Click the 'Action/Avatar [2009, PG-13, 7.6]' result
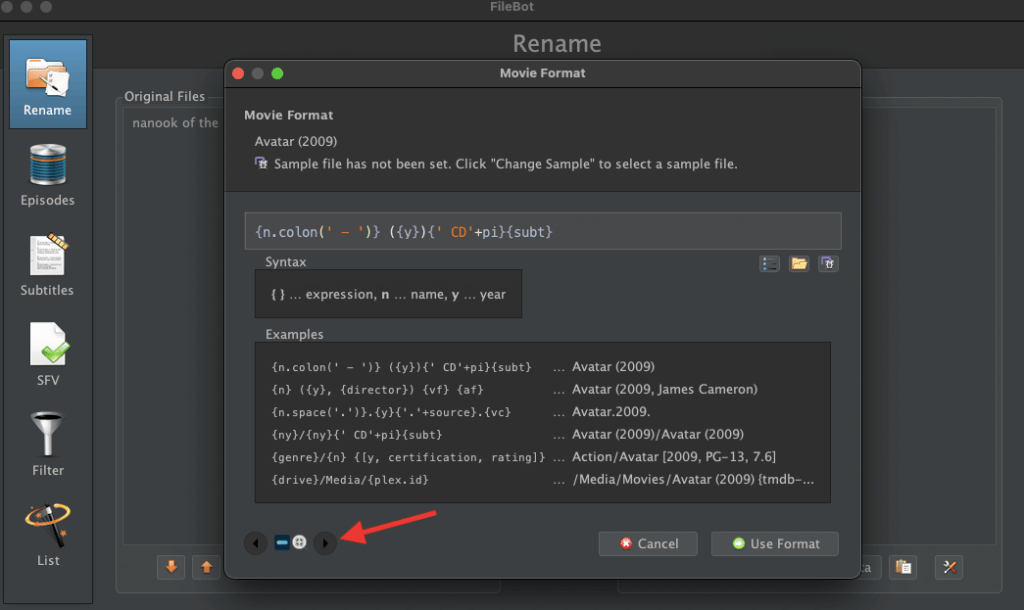Screen dimensions: 1024x610 tap(674, 457)
